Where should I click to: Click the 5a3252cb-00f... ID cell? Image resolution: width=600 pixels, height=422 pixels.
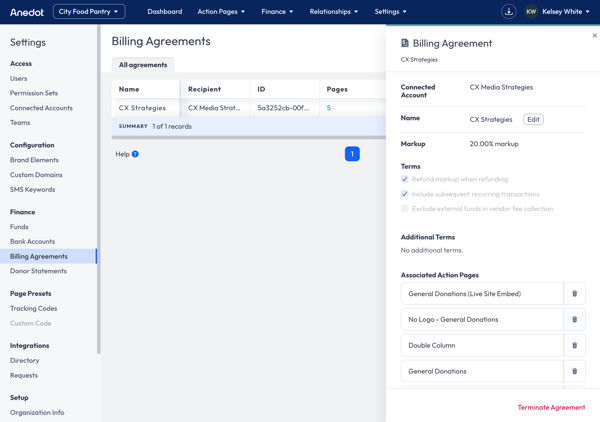[x=283, y=108]
